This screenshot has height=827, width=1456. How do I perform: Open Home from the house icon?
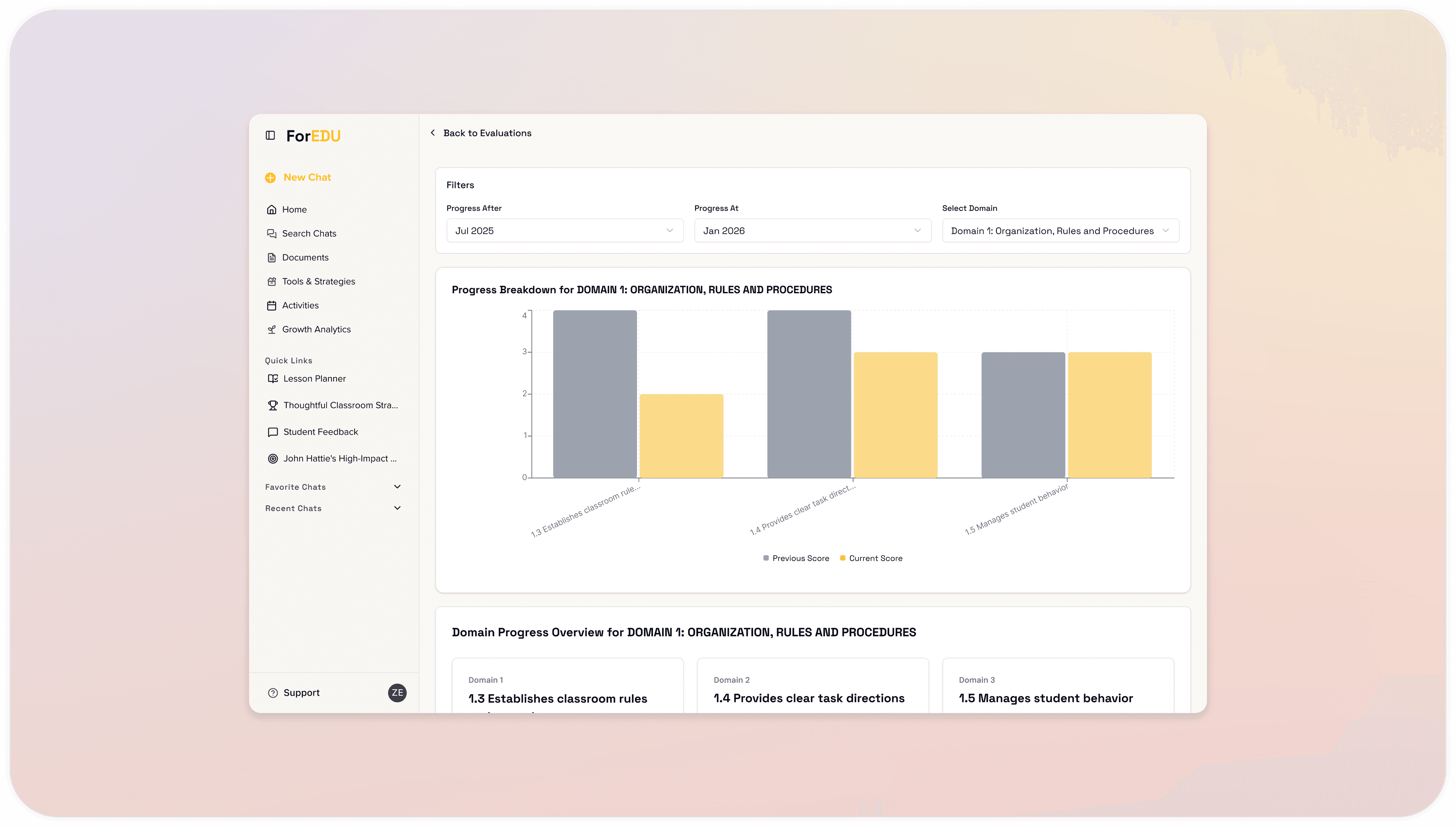tap(271, 209)
